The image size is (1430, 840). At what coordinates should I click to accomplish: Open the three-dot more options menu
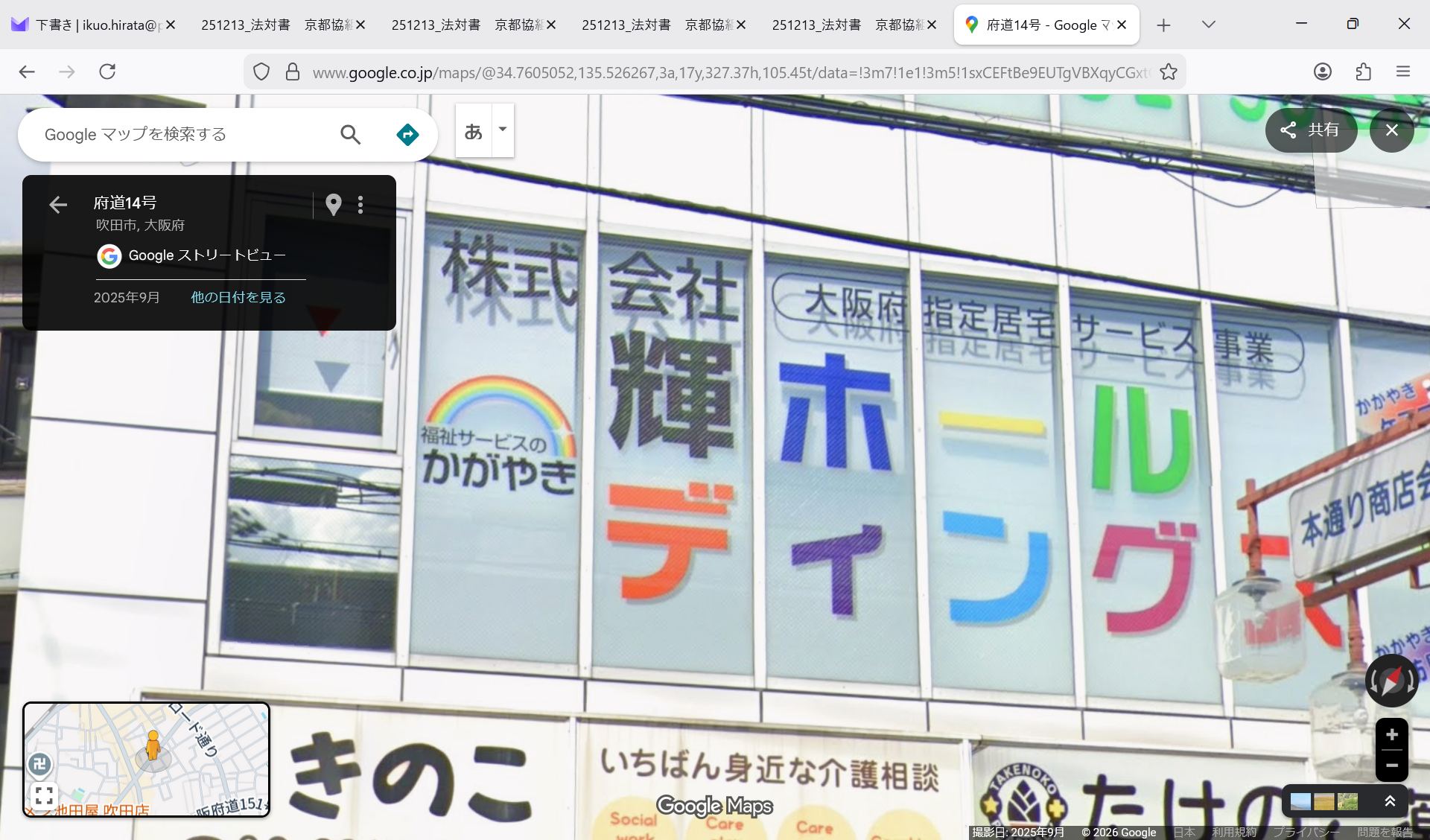[x=360, y=204]
